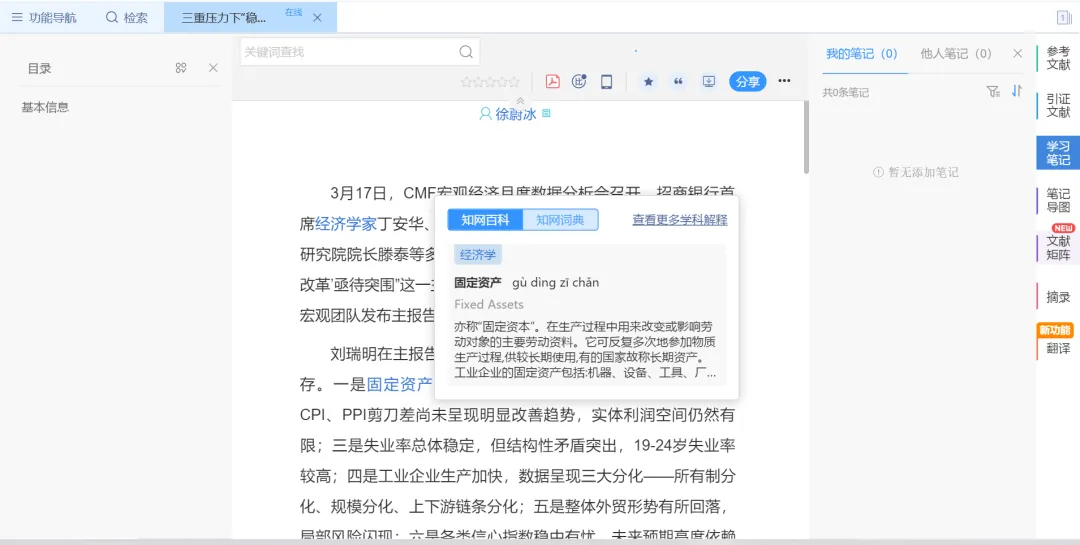Viewport: 1080px width, 545px height.
Task: Open 参考文献 side panel
Action: point(1058,58)
